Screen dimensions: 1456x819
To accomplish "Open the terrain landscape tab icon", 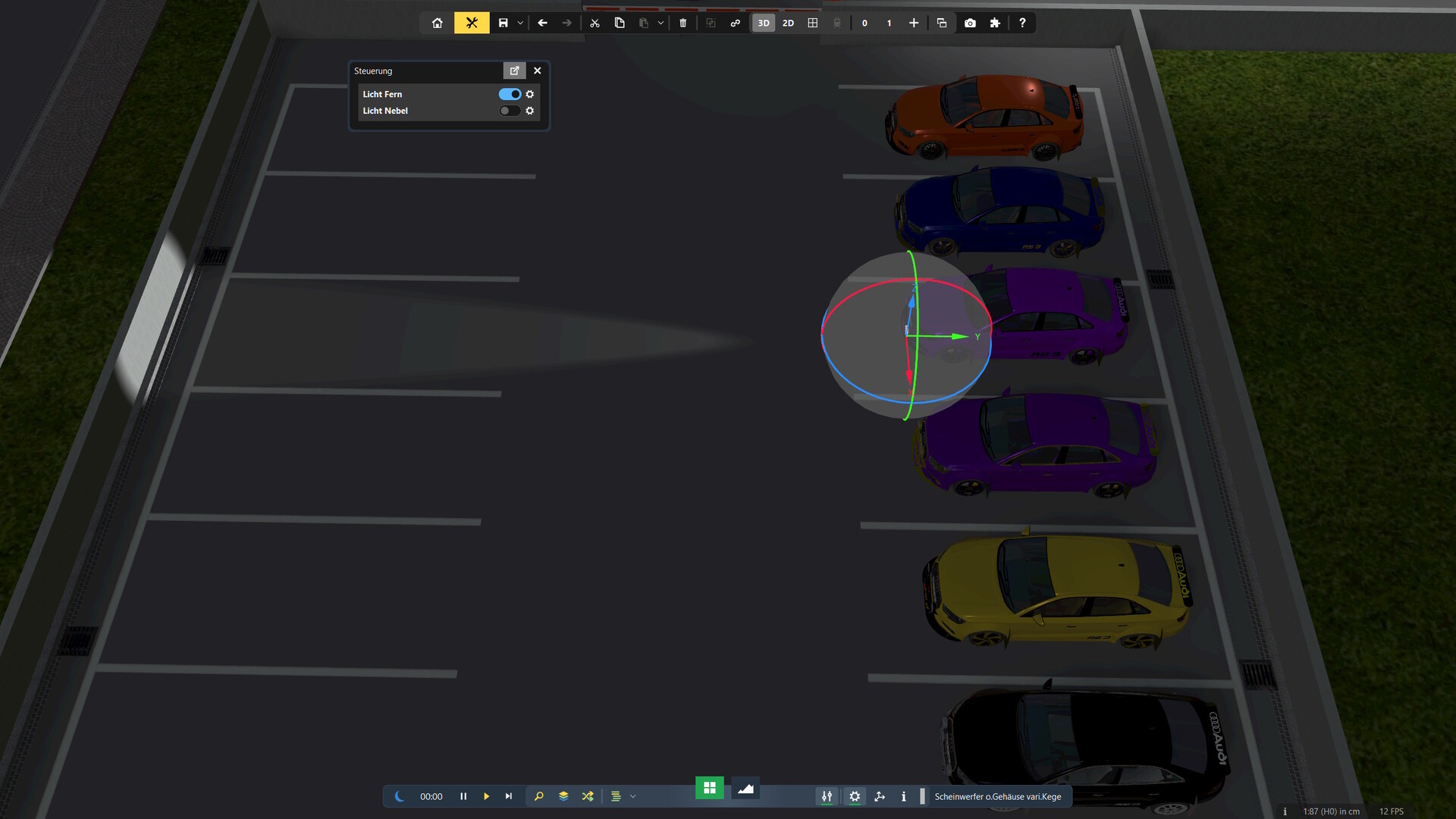I will click(745, 789).
